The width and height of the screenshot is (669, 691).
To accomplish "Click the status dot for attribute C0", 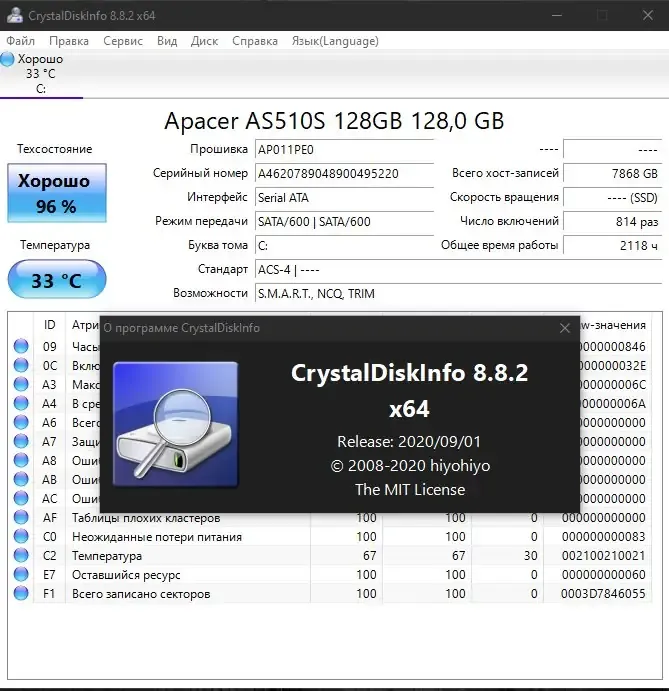I will (x=21, y=536).
